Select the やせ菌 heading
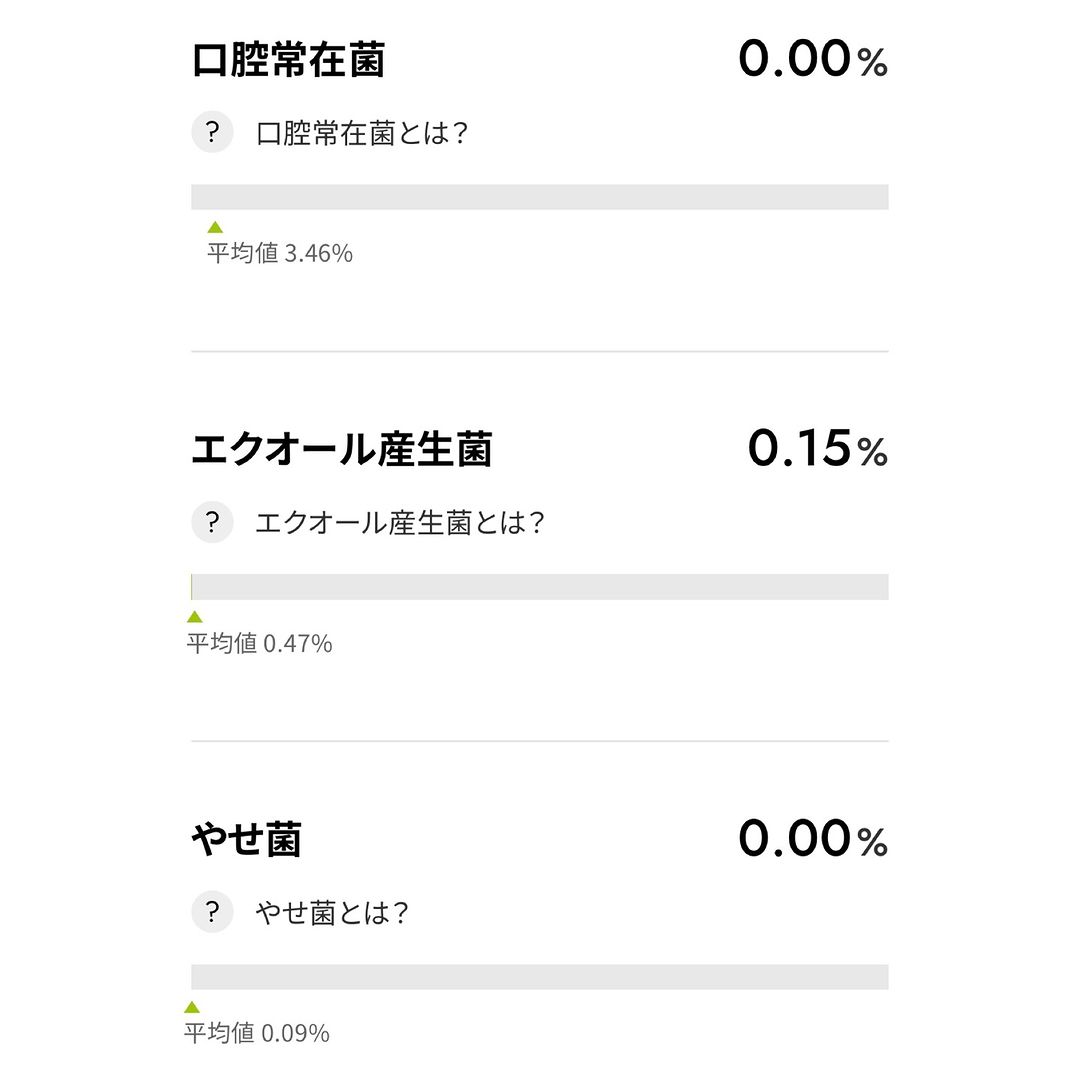This screenshot has width=1080, height=1080. [x=247, y=839]
